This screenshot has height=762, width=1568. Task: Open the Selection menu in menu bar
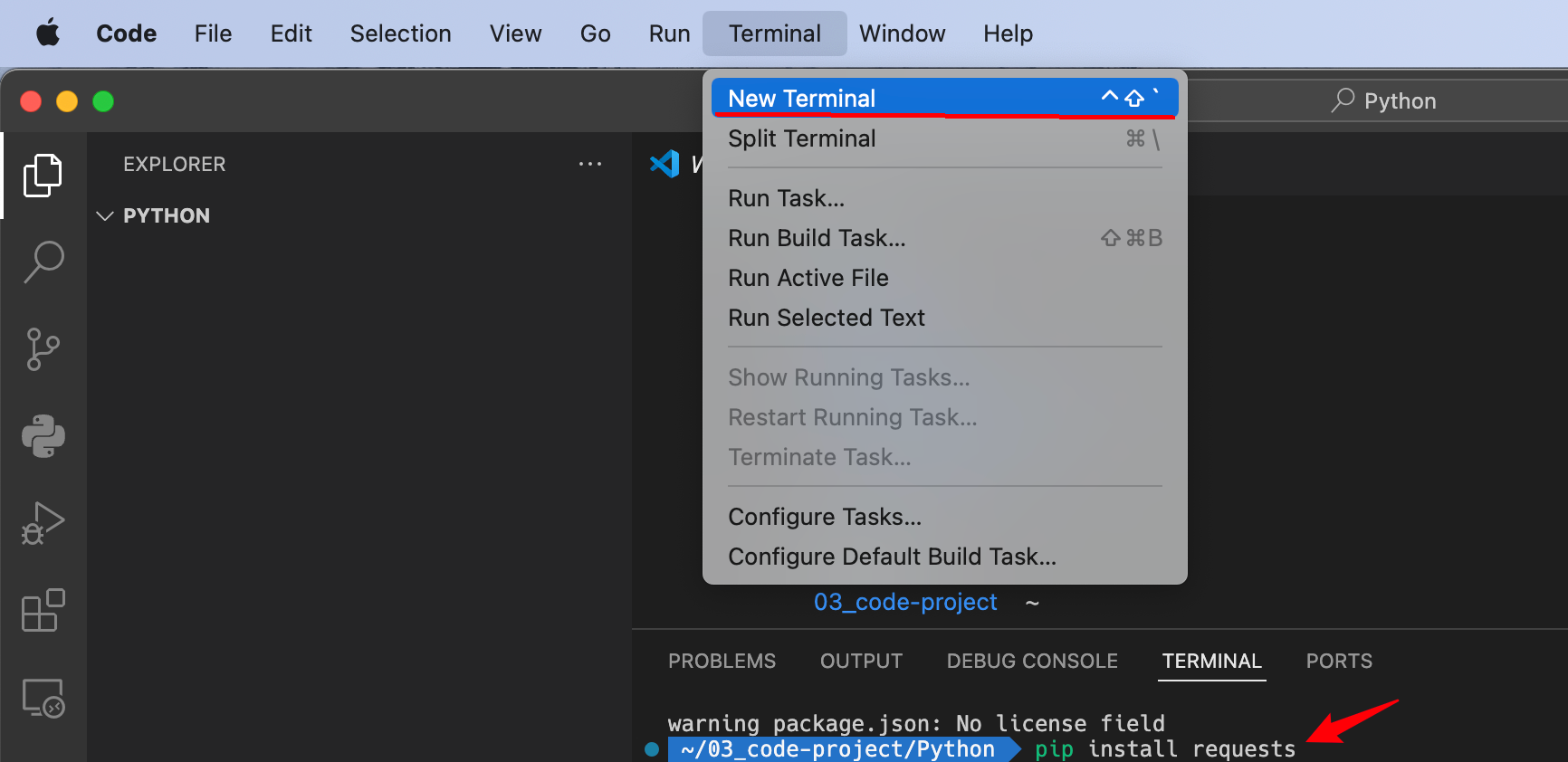coord(400,33)
